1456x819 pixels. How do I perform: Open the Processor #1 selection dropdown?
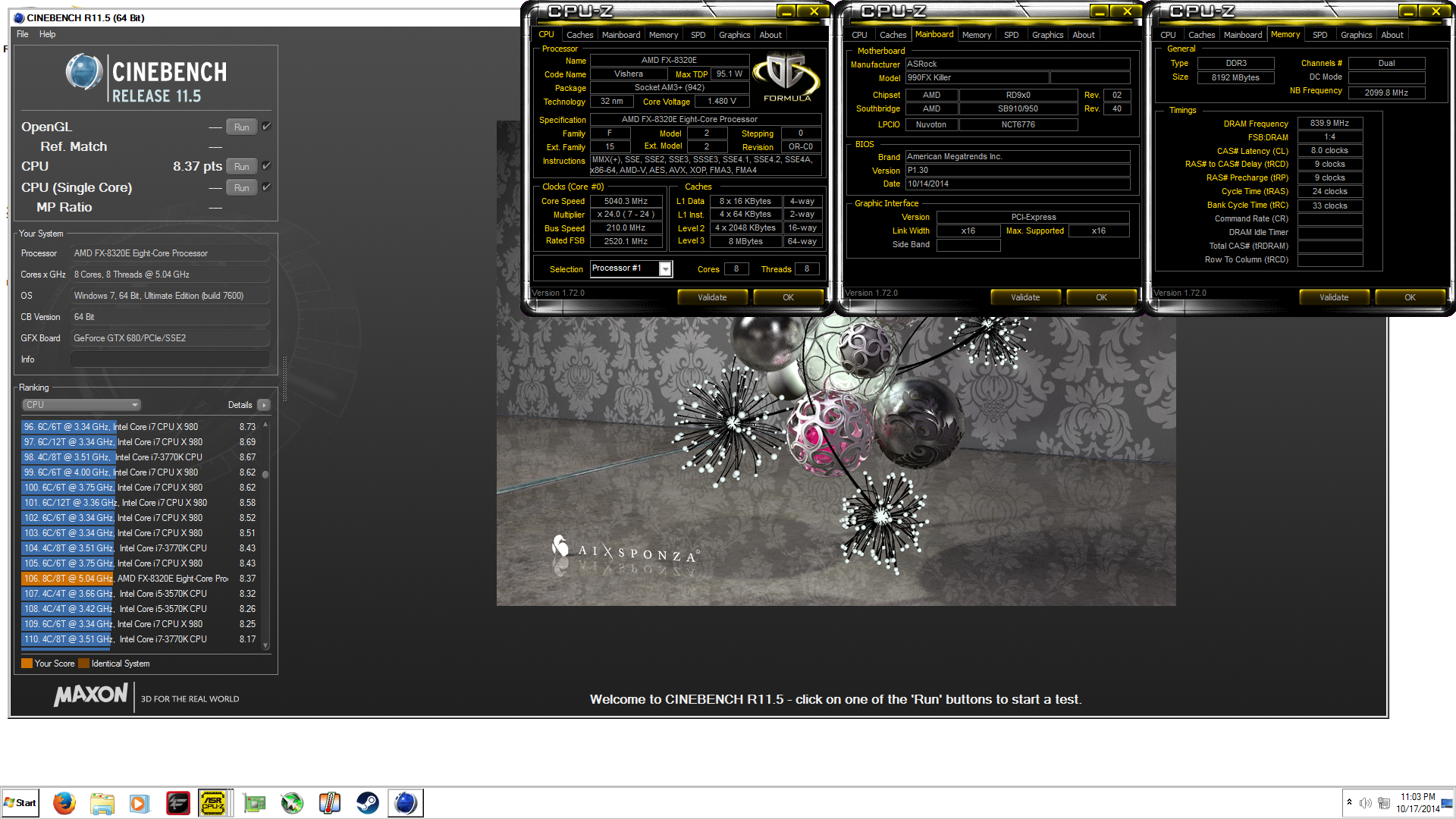click(665, 269)
